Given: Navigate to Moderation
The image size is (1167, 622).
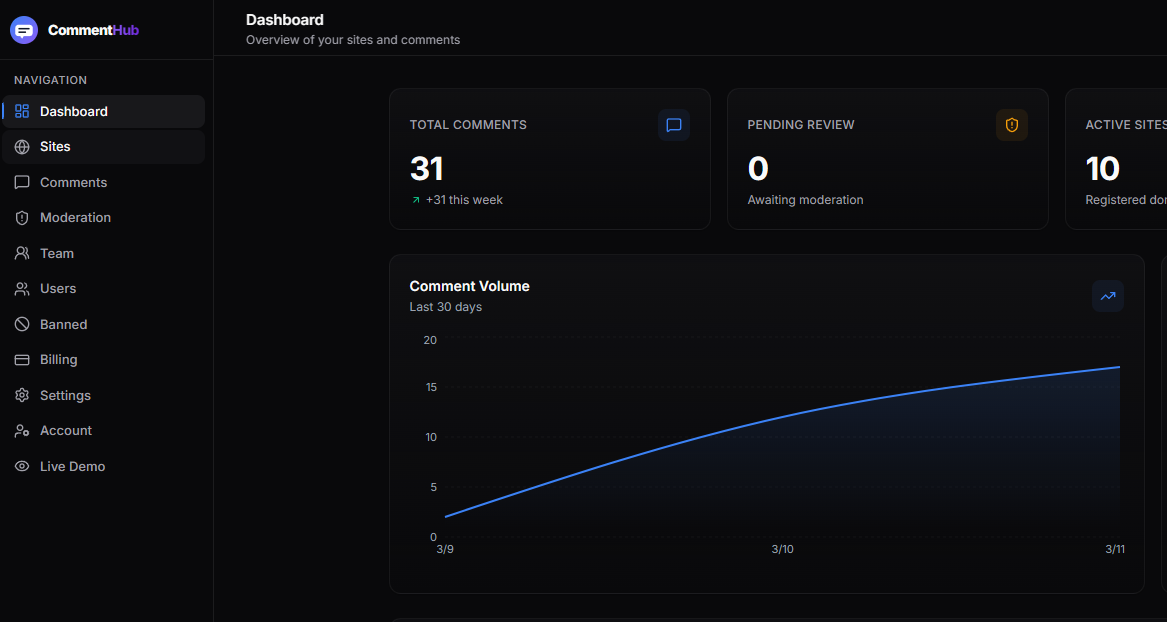Looking at the screenshot, I should click(x=103, y=217).
